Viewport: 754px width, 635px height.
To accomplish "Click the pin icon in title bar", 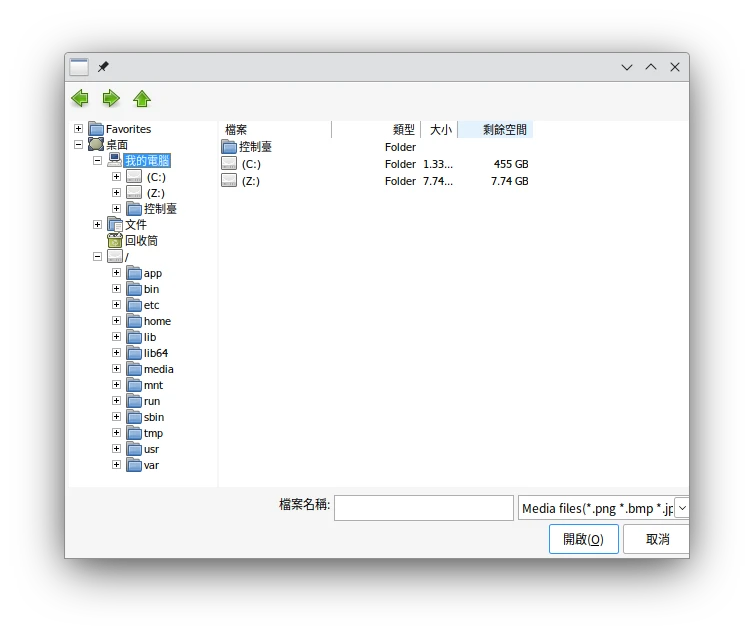I will coord(103,67).
